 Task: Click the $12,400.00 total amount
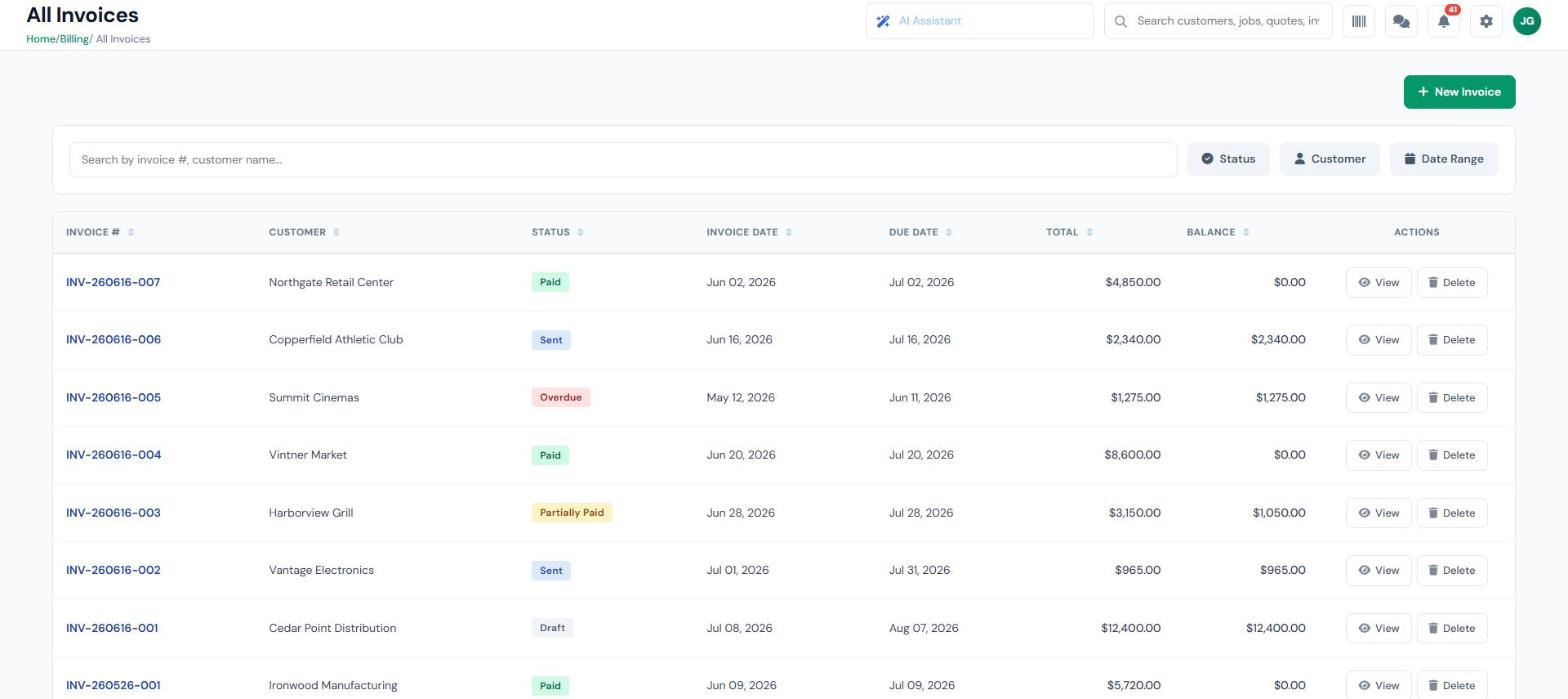click(x=1131, y=628)
